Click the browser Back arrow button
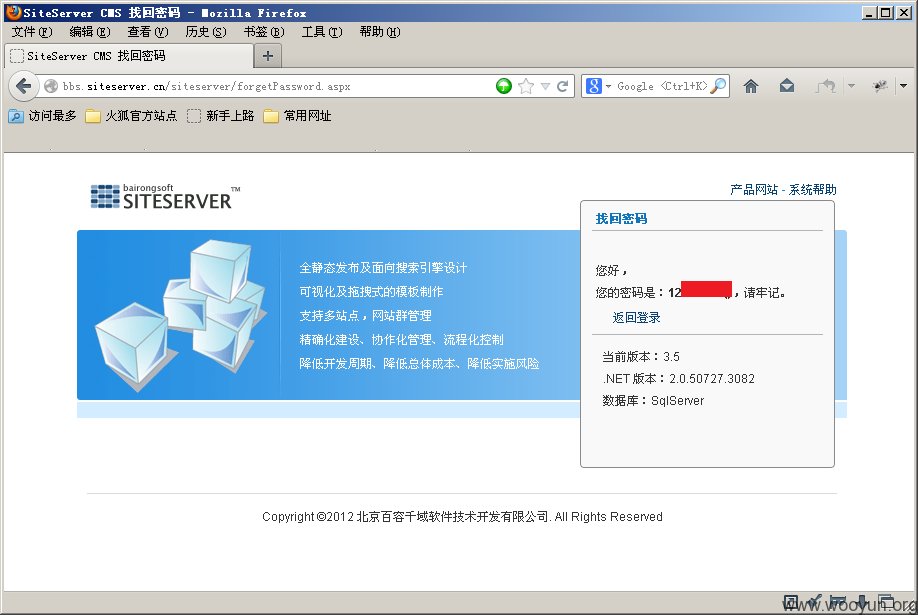The image size is (918, 615). click(23, 86)
